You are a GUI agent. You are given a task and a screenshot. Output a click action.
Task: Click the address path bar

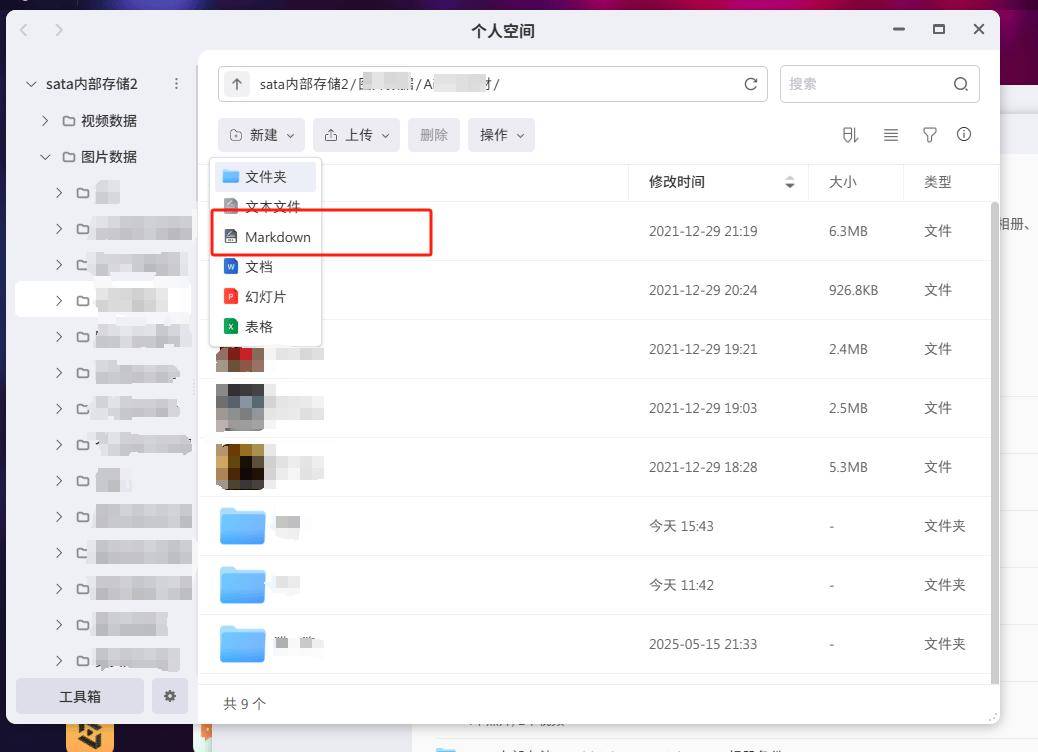click(x=493, y=84)
